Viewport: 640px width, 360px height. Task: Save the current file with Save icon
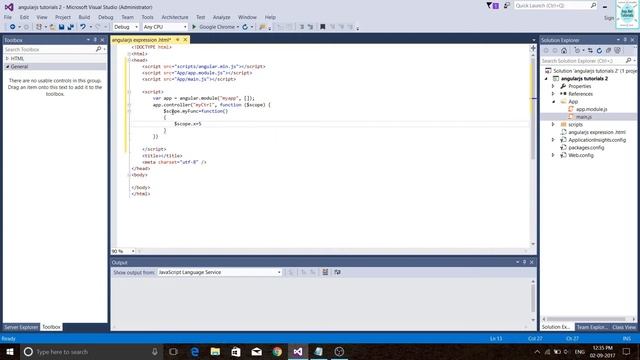[x=61, y=27]
